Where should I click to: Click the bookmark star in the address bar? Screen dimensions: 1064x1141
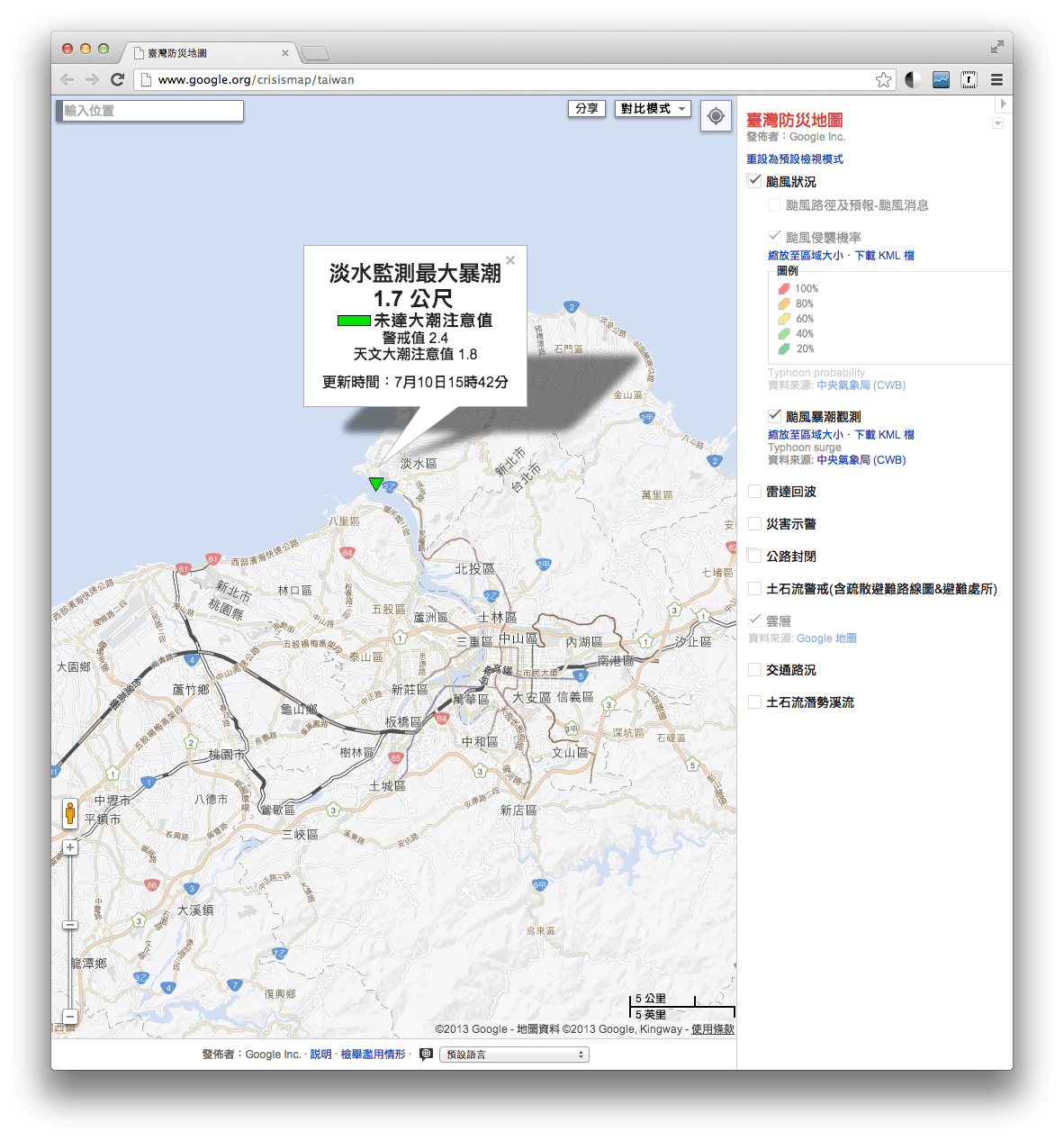point(883,79)
